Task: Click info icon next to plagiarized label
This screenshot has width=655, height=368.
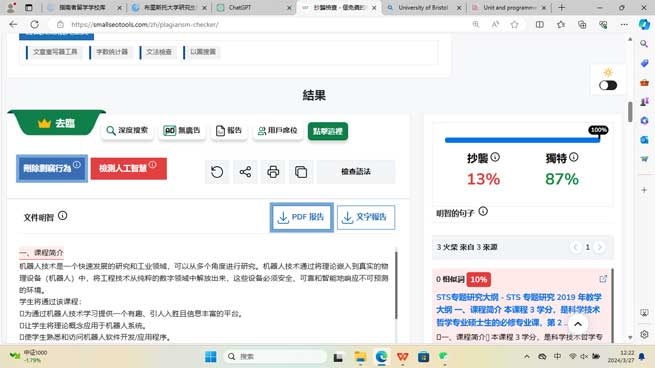Action: [495, 157]
